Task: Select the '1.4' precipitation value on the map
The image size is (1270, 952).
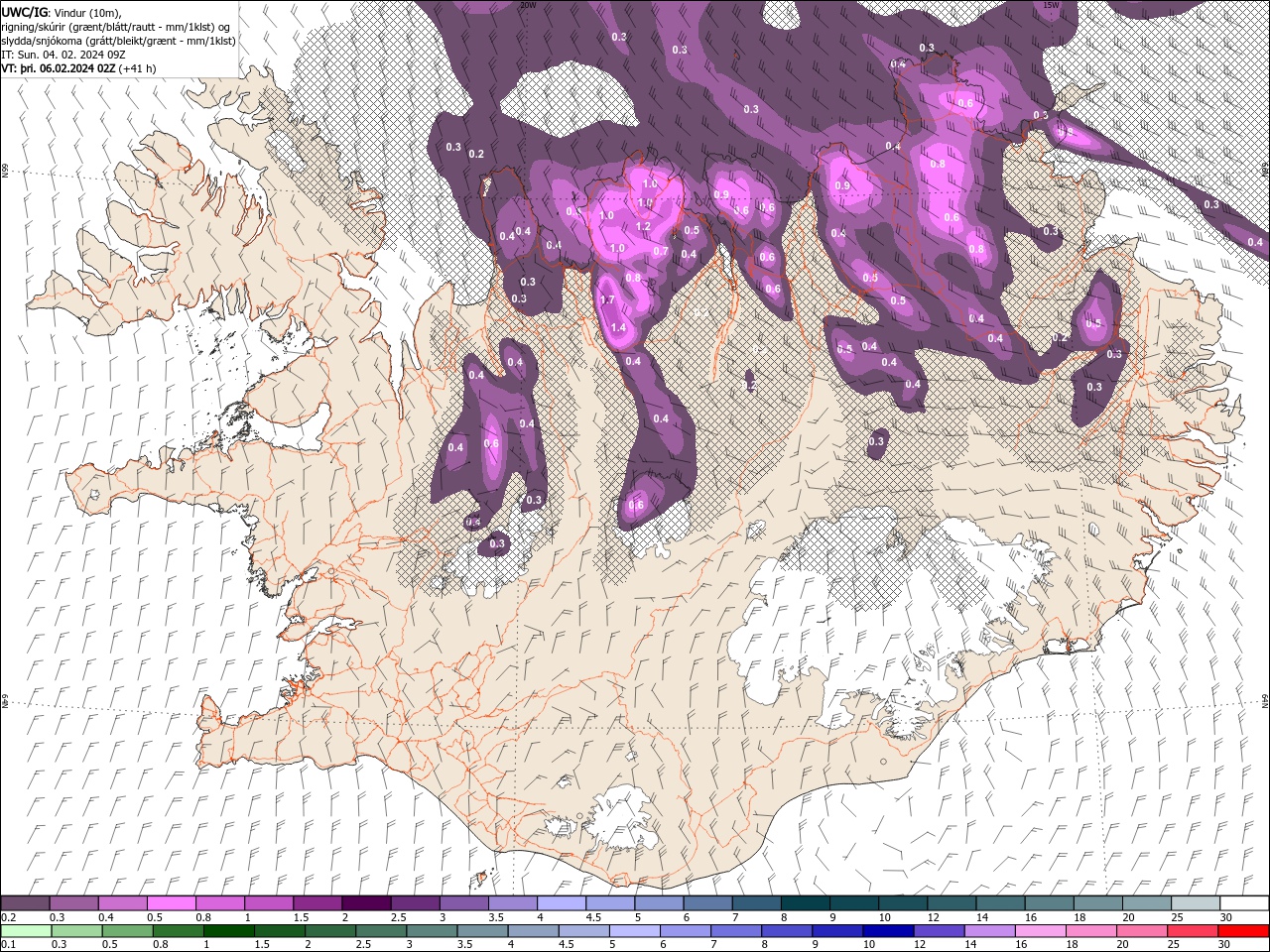Action: (x=618, y=328)
